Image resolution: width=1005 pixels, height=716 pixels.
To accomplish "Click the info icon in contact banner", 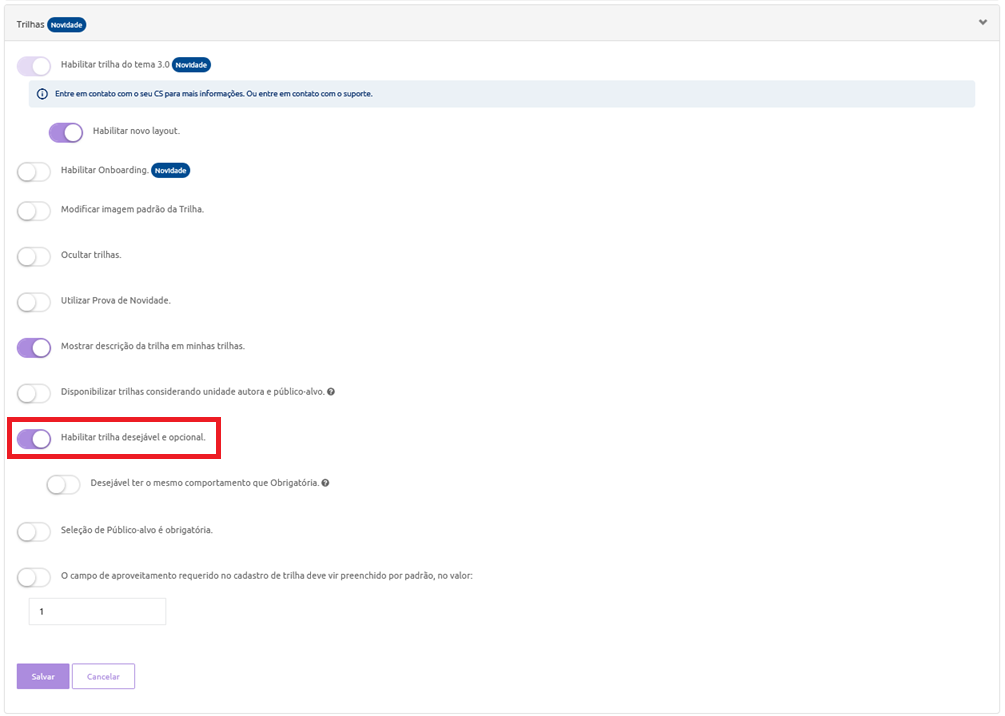I will pyautogui.click(x=42, y=94).
